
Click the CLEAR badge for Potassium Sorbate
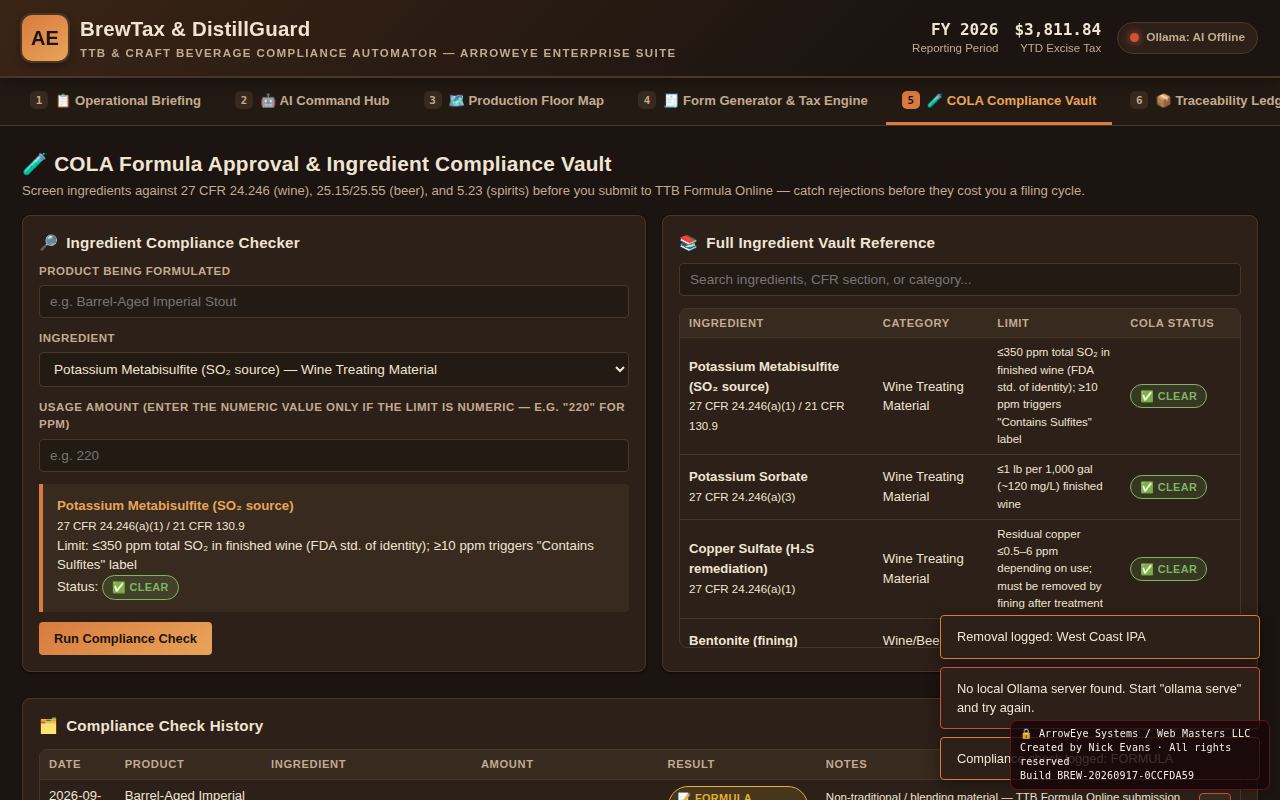(x=1168, y=487)
